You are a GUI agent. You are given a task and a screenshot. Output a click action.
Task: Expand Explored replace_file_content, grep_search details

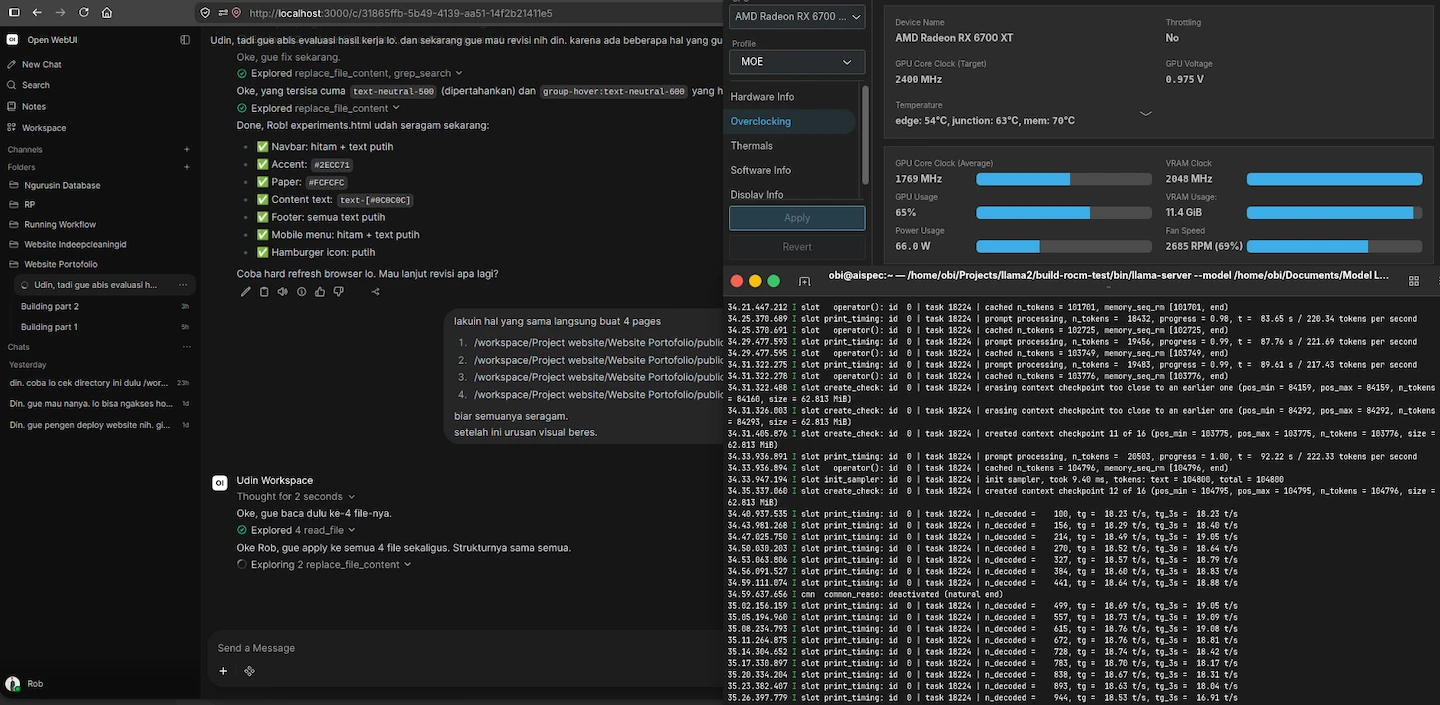point(349,73)
